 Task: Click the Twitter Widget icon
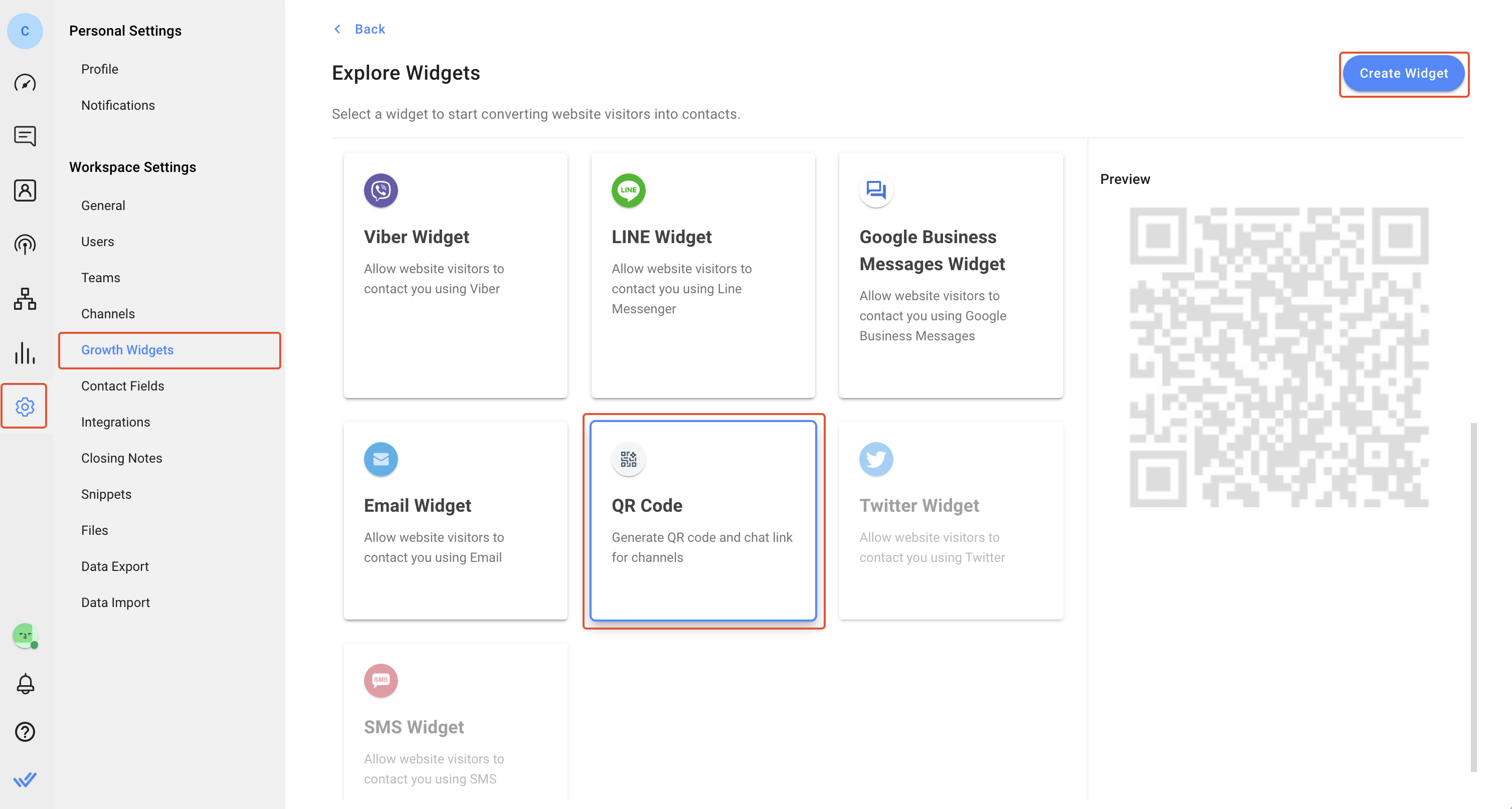pyautogui.click(x=876, y=459)
